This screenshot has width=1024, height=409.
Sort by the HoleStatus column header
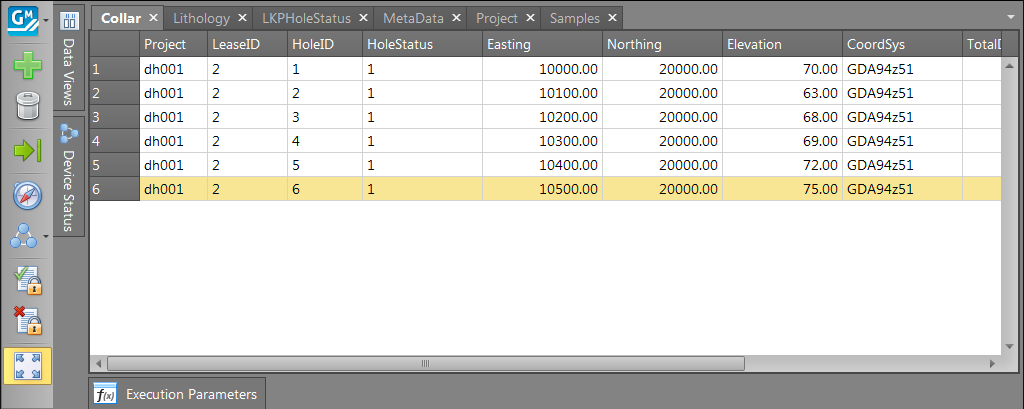(422, 44)
